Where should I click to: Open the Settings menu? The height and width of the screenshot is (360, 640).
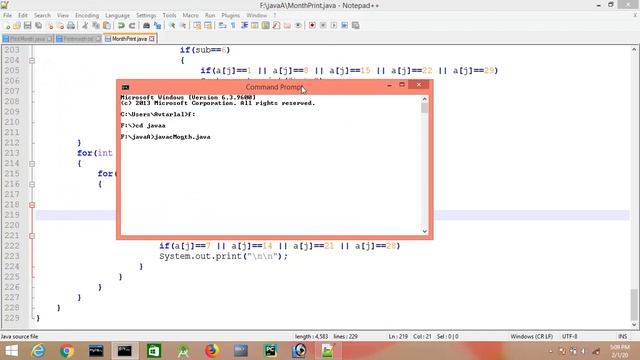coord(146,16)
